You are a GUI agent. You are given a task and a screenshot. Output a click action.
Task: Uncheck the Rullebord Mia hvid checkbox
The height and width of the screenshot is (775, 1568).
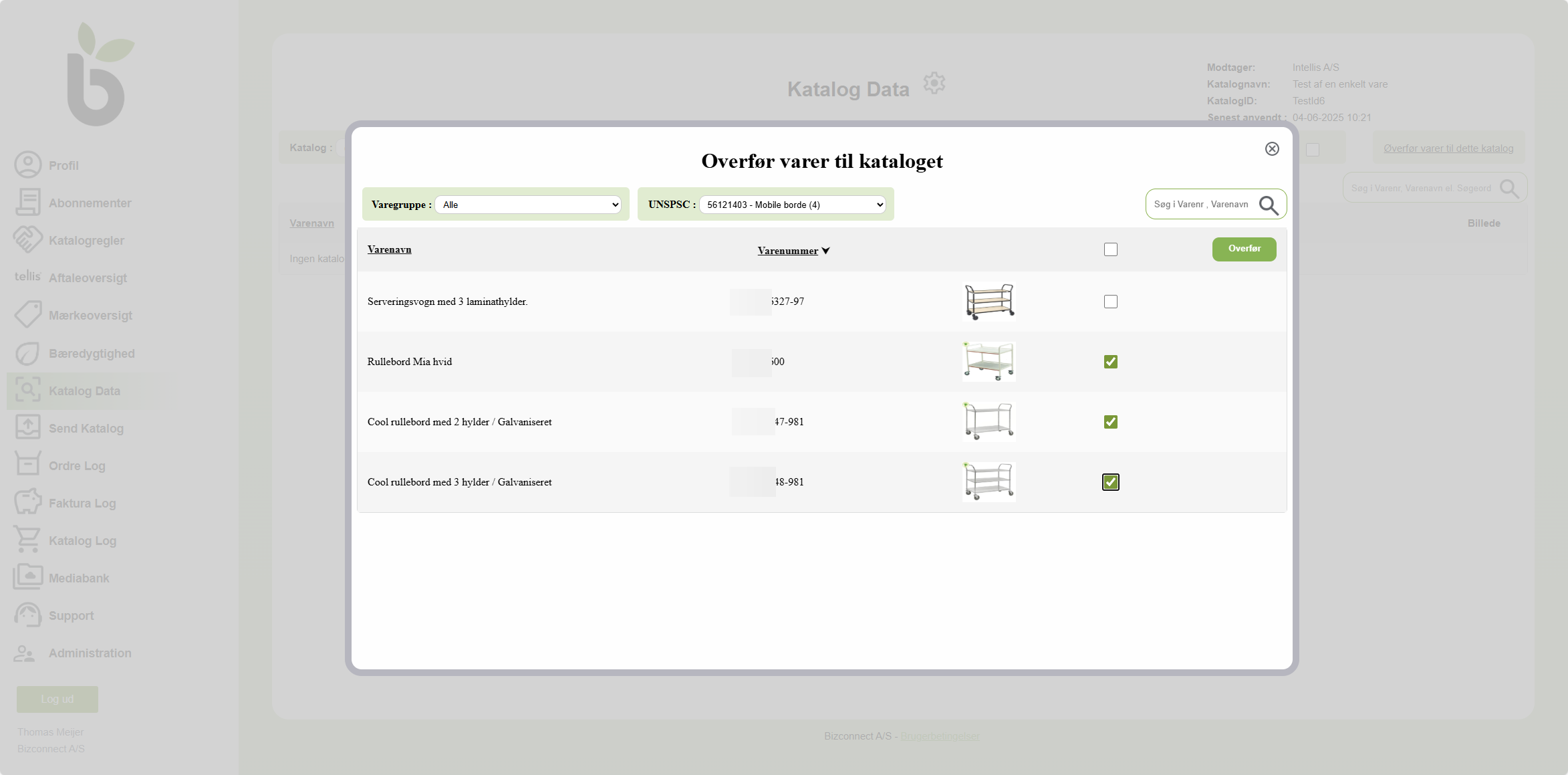tap(1110, 362)
